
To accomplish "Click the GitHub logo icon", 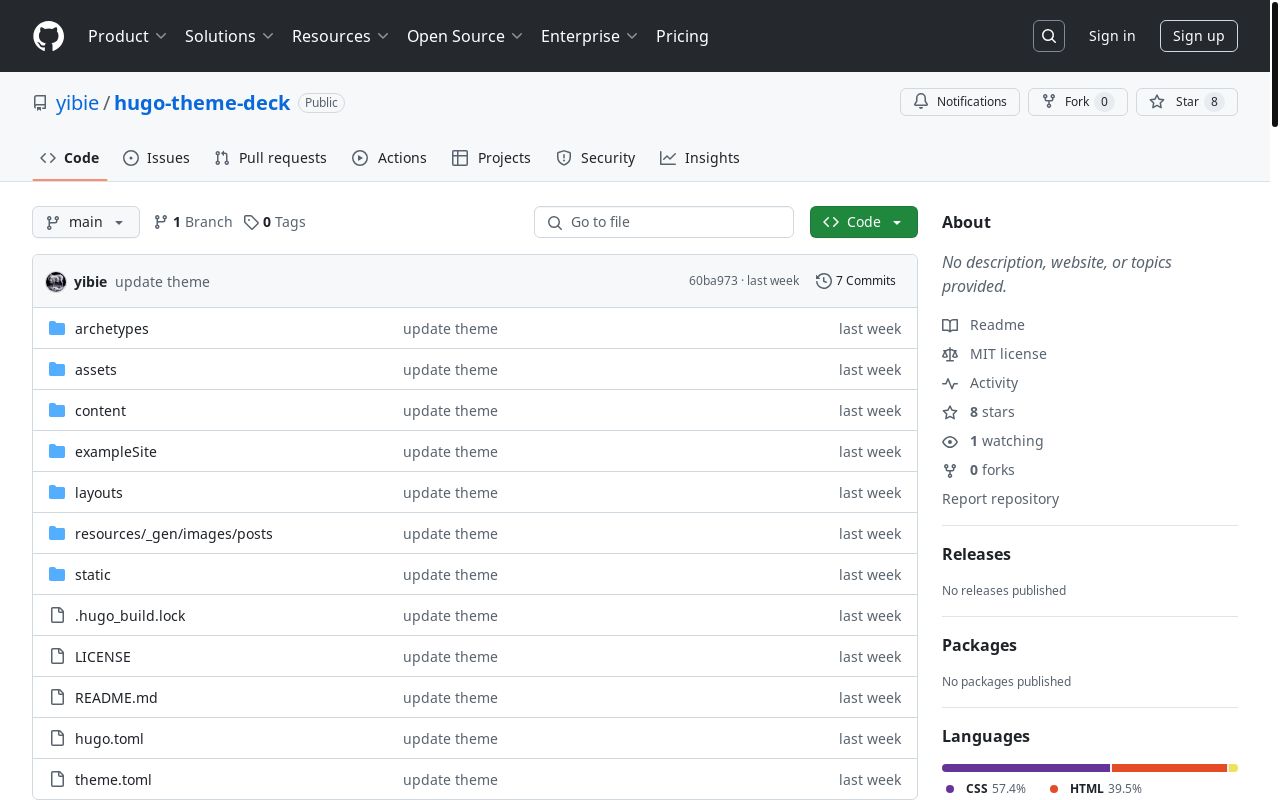I will click(x=48, y=36).
